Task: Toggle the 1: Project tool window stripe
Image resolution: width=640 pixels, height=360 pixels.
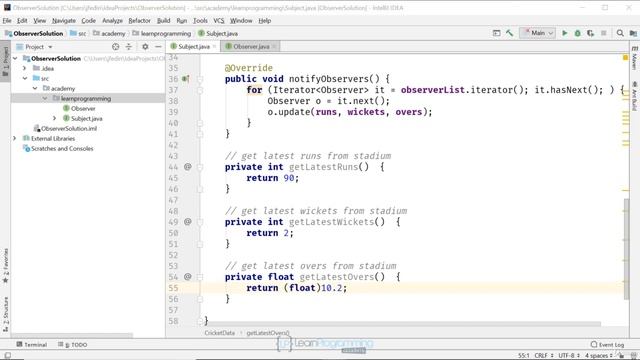Action: point(5,61)
